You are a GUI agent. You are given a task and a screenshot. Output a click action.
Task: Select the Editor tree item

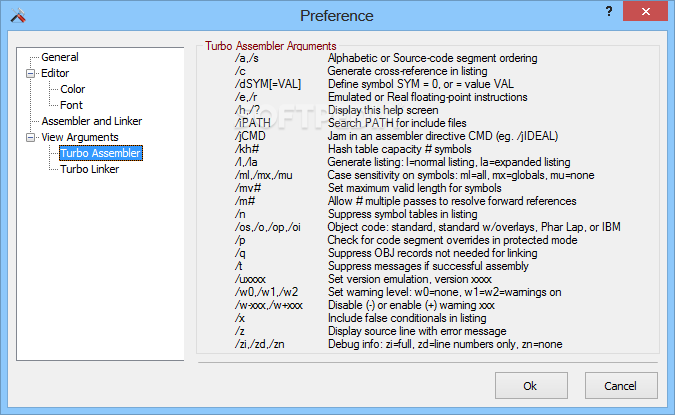(x=55, y=73)
